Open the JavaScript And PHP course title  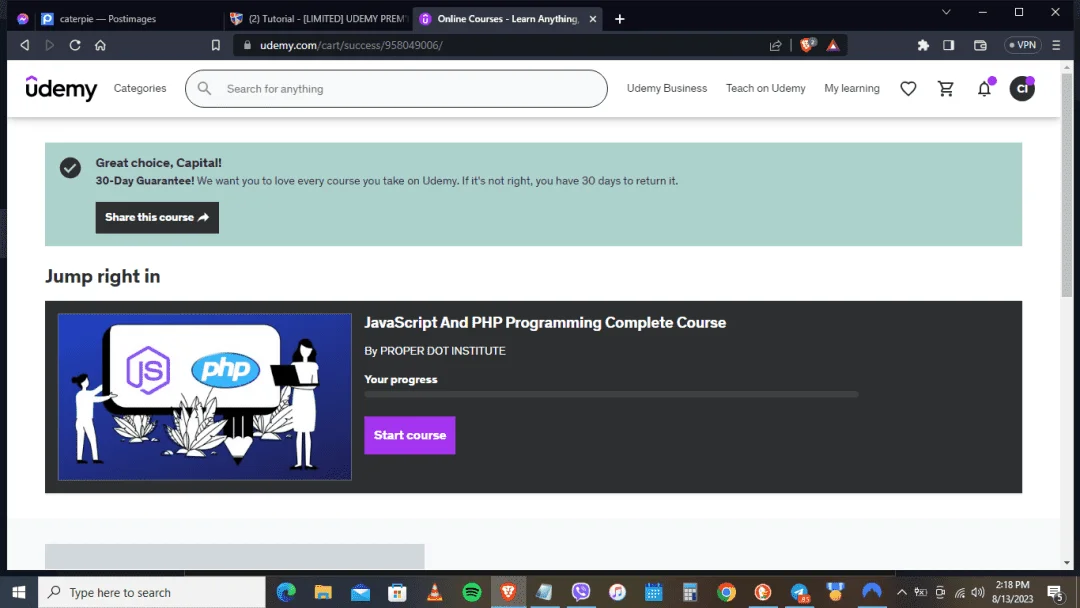(x=545, y=322)
